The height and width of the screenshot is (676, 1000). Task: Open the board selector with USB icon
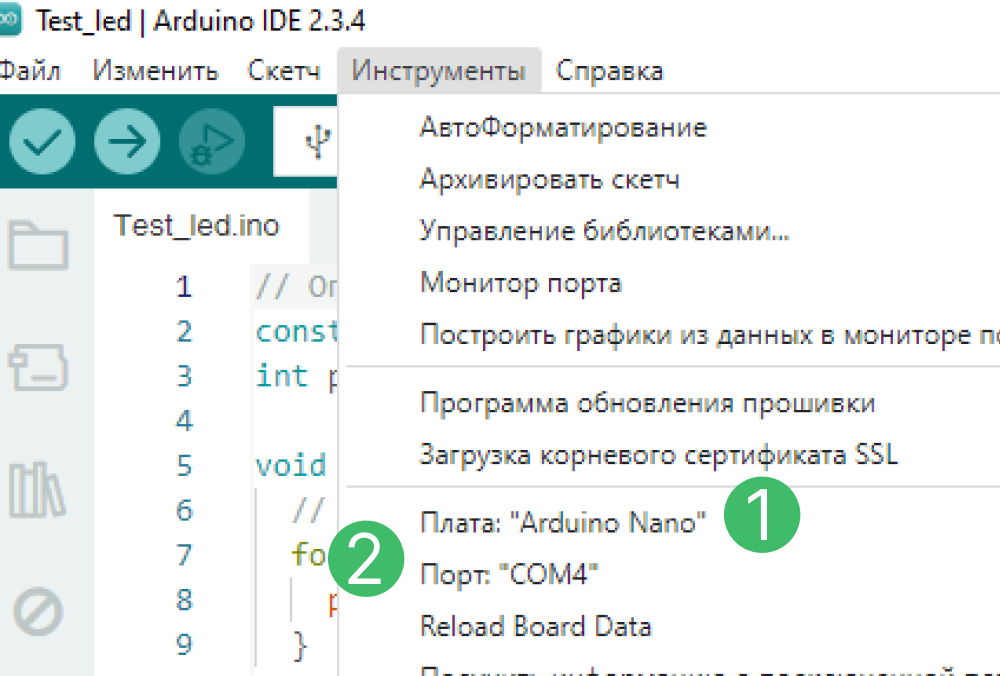pos(306,141)
